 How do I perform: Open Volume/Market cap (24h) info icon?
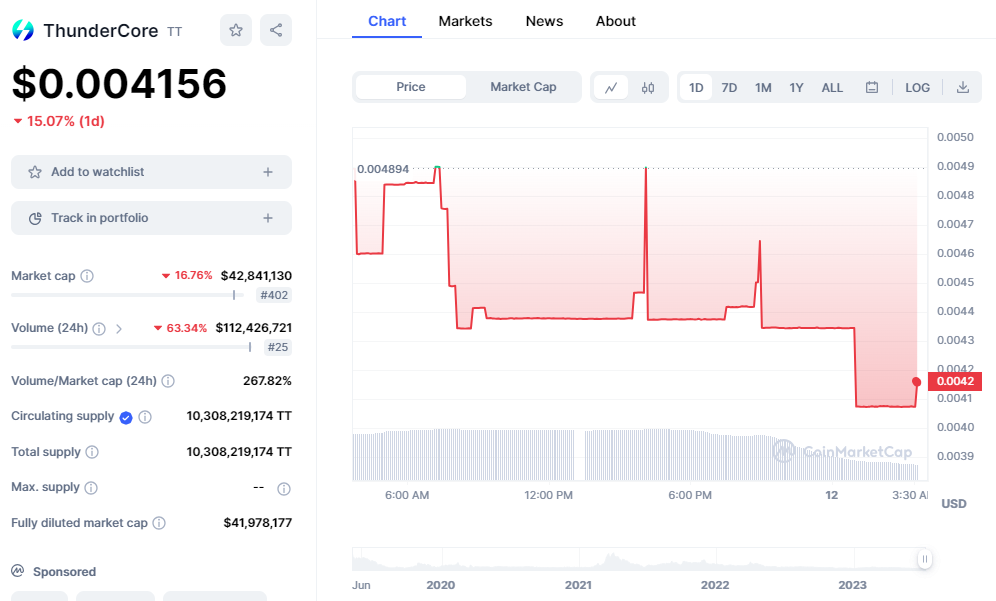[x=168, y=381]
